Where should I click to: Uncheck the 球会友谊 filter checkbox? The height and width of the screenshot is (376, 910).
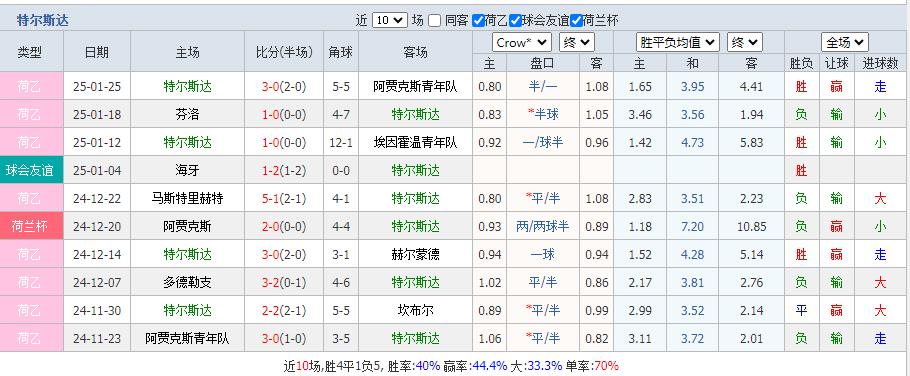(515, 21)
